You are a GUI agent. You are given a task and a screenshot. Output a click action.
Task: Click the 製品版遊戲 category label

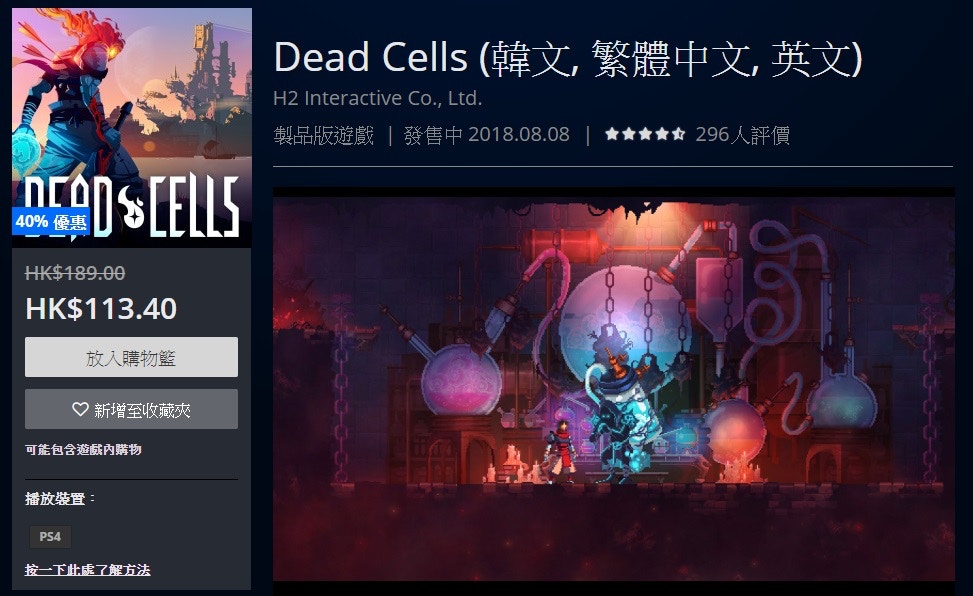(x=324, y=135)
